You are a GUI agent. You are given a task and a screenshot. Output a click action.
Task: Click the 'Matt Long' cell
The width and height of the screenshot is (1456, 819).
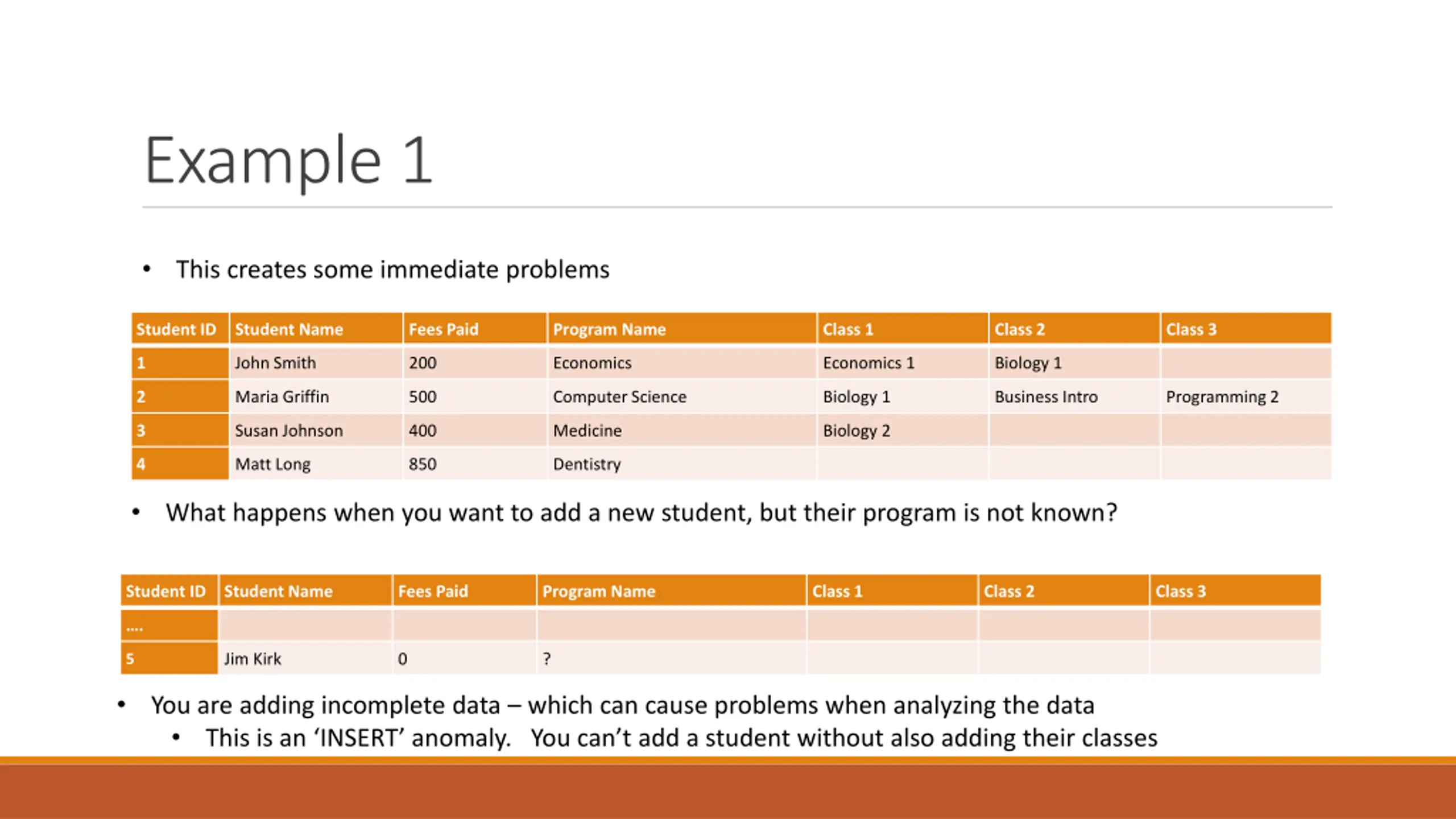316,464
